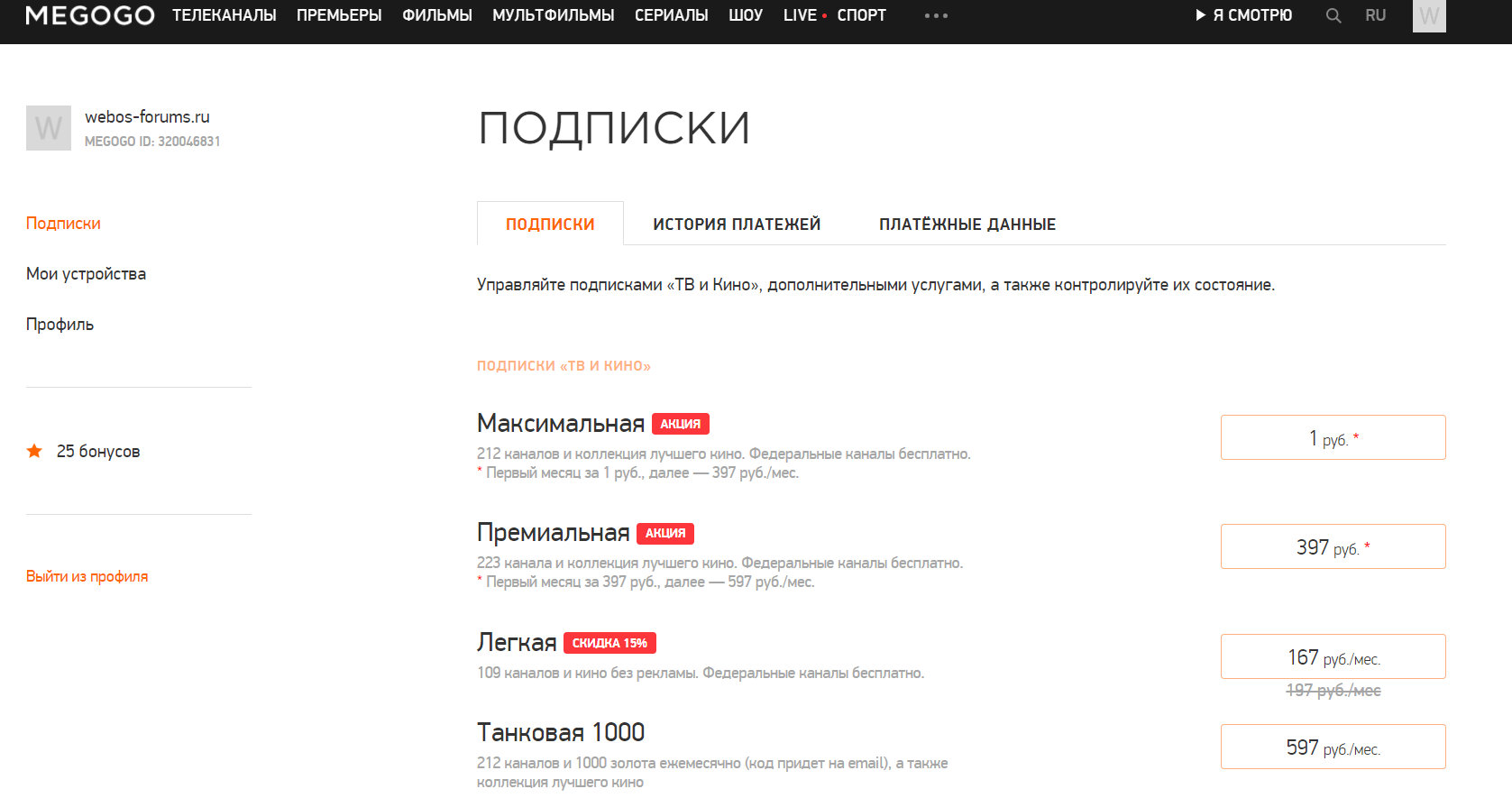Click the Скидка 15% badge
The image size is (1512, 798).
[x=609, y=643]
